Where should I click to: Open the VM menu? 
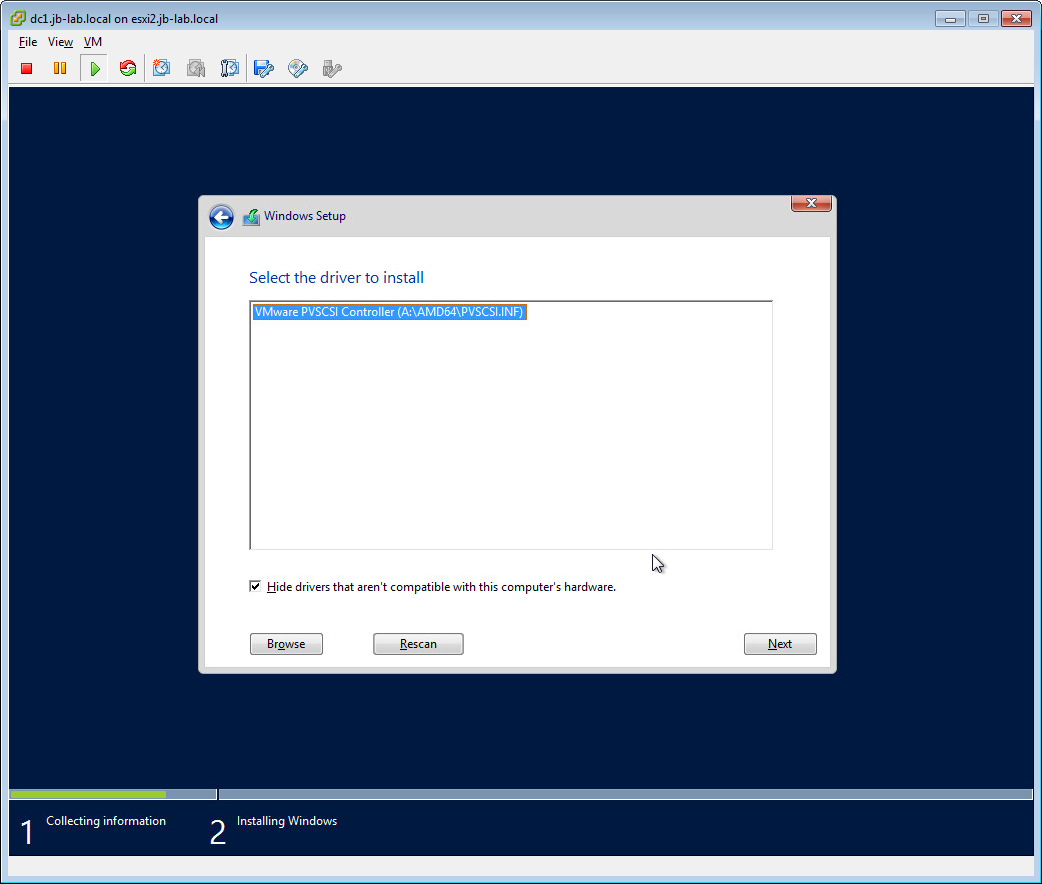(x=93, y=42)
